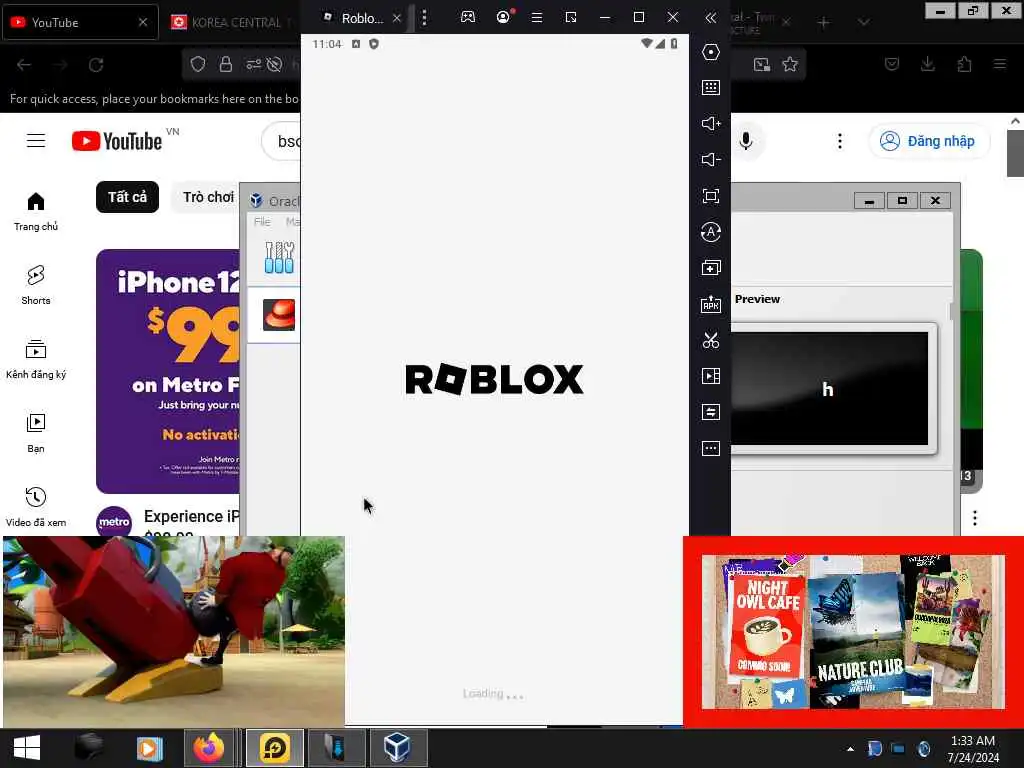Select the Tất cả filter chip
Image resolution: width=1024 pixels, height=768 pixels.
point(127,197)
